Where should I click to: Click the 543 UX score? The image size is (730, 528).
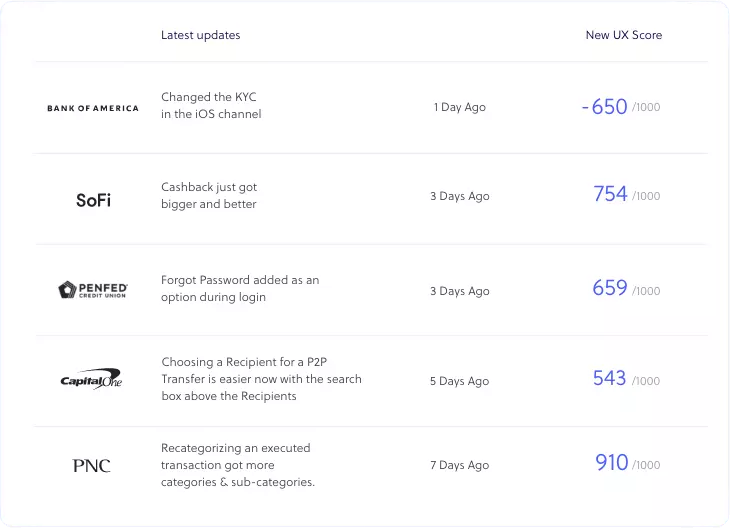[x=609, y=378]
